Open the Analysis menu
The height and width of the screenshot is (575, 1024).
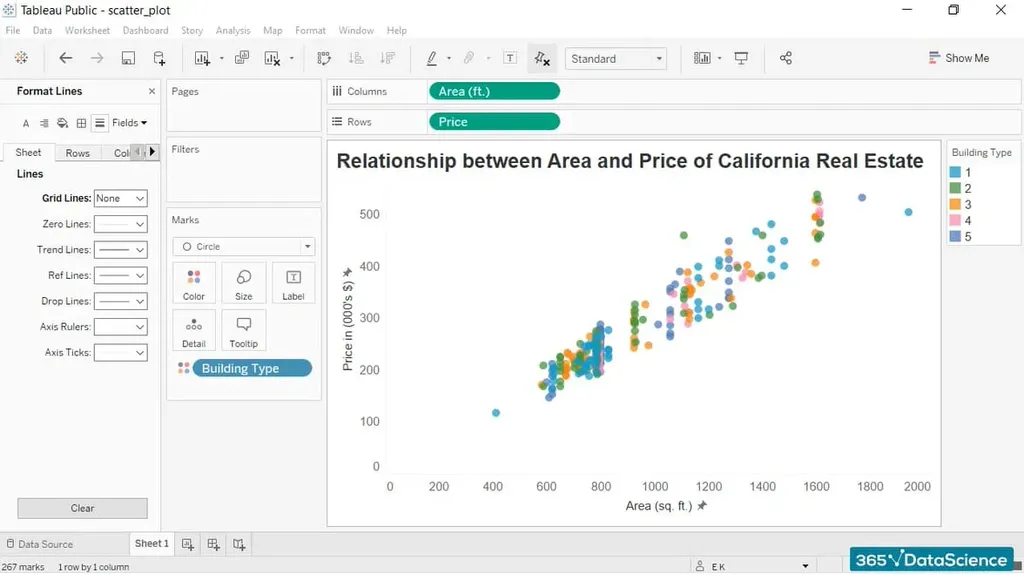[x=233, y=31]
